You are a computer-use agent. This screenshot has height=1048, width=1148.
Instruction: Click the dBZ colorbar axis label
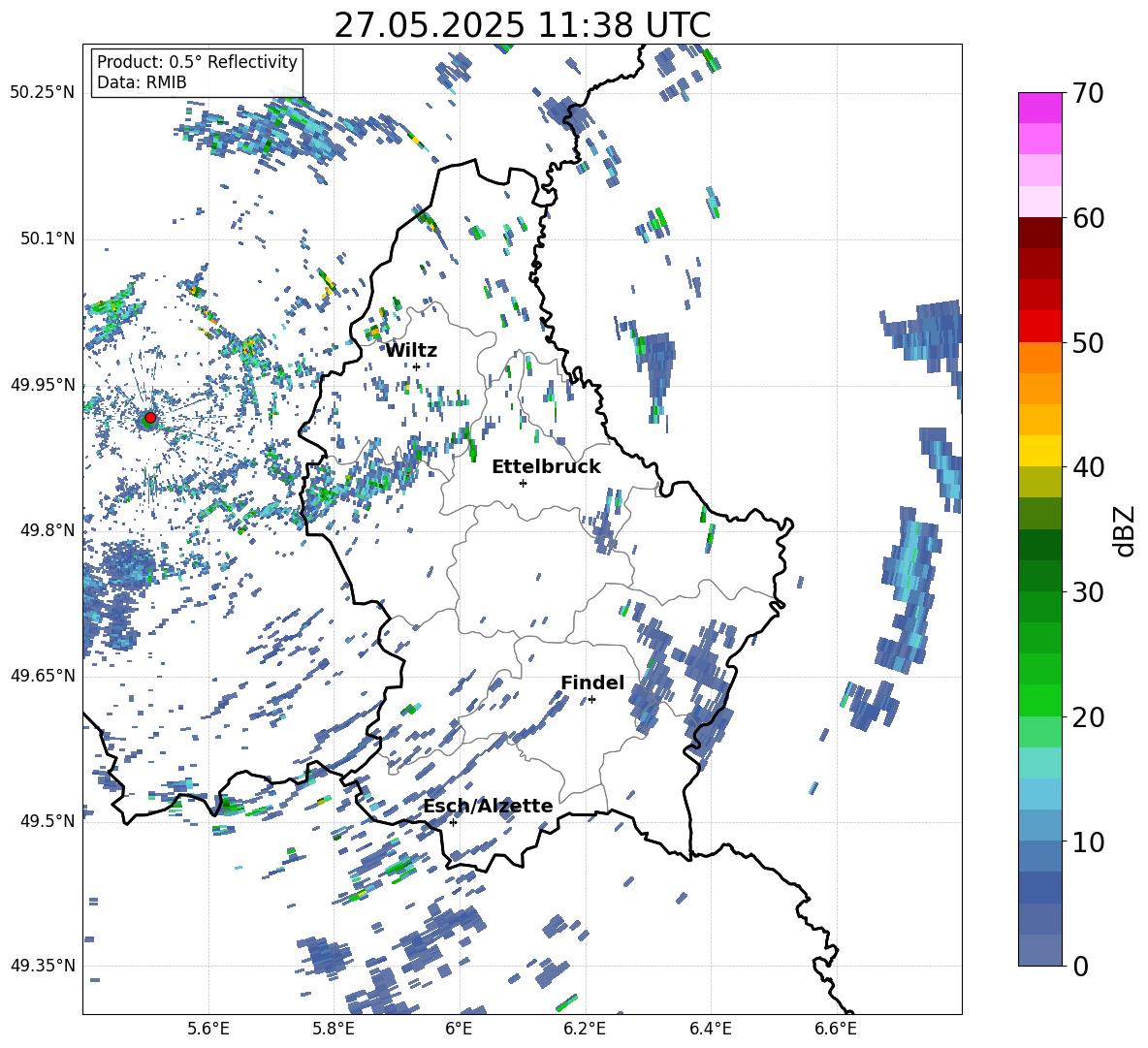(1126, 530)
